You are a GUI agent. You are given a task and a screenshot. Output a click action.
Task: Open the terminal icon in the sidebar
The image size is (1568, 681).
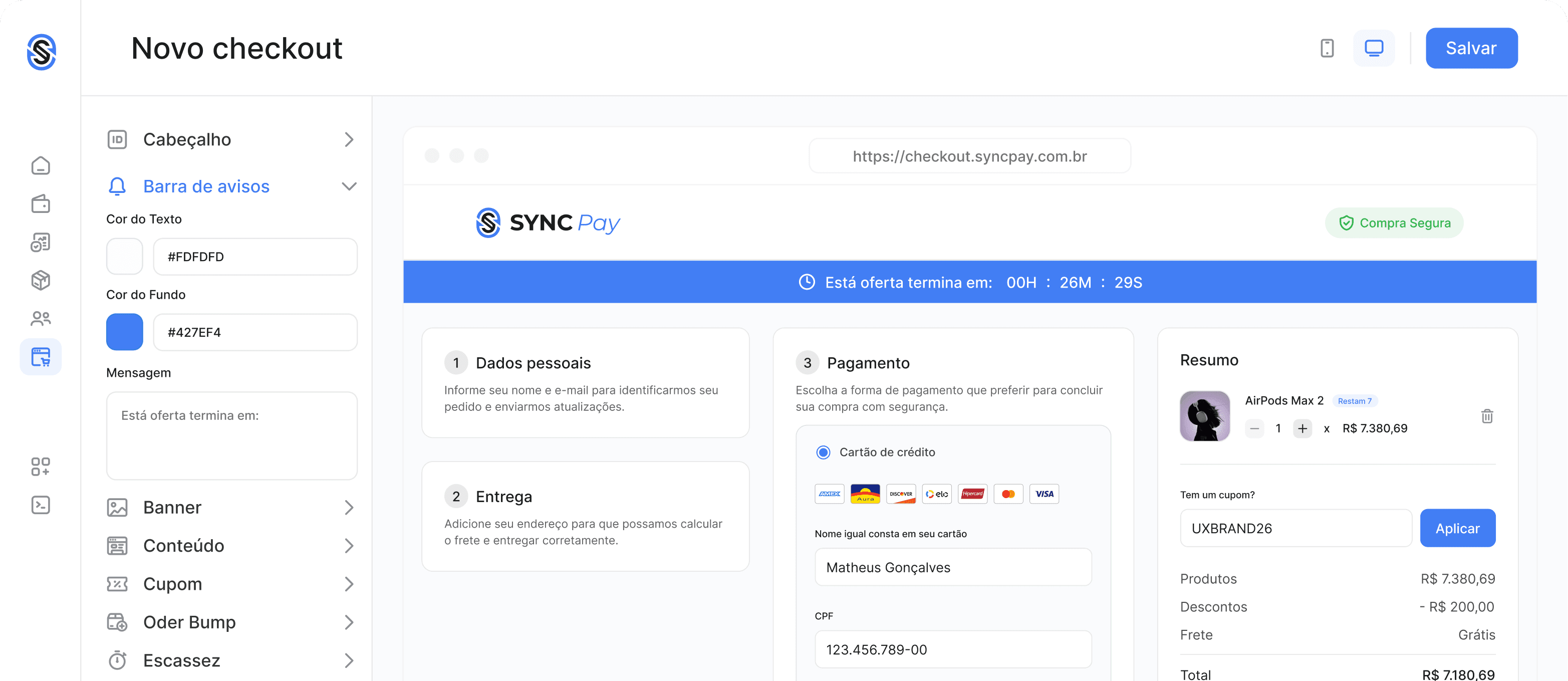coord(41,505)
